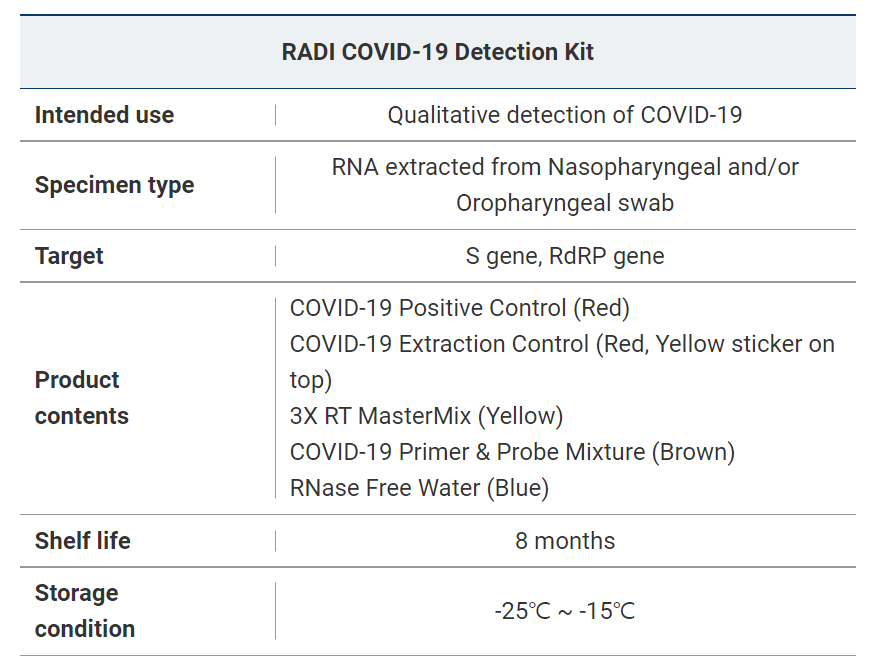Viewport: 871px width, 666px height.
Task: Click Qualitative detection of COVID-19 text
Action: tap(565, 115)
